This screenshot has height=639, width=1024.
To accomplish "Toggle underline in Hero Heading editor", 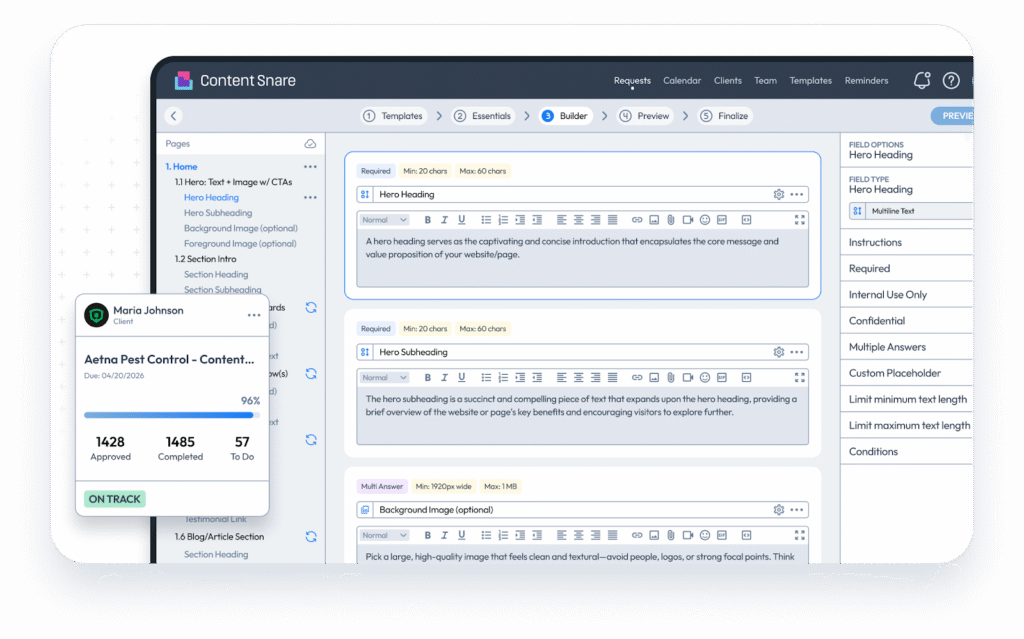I will [x=462, y=220].
